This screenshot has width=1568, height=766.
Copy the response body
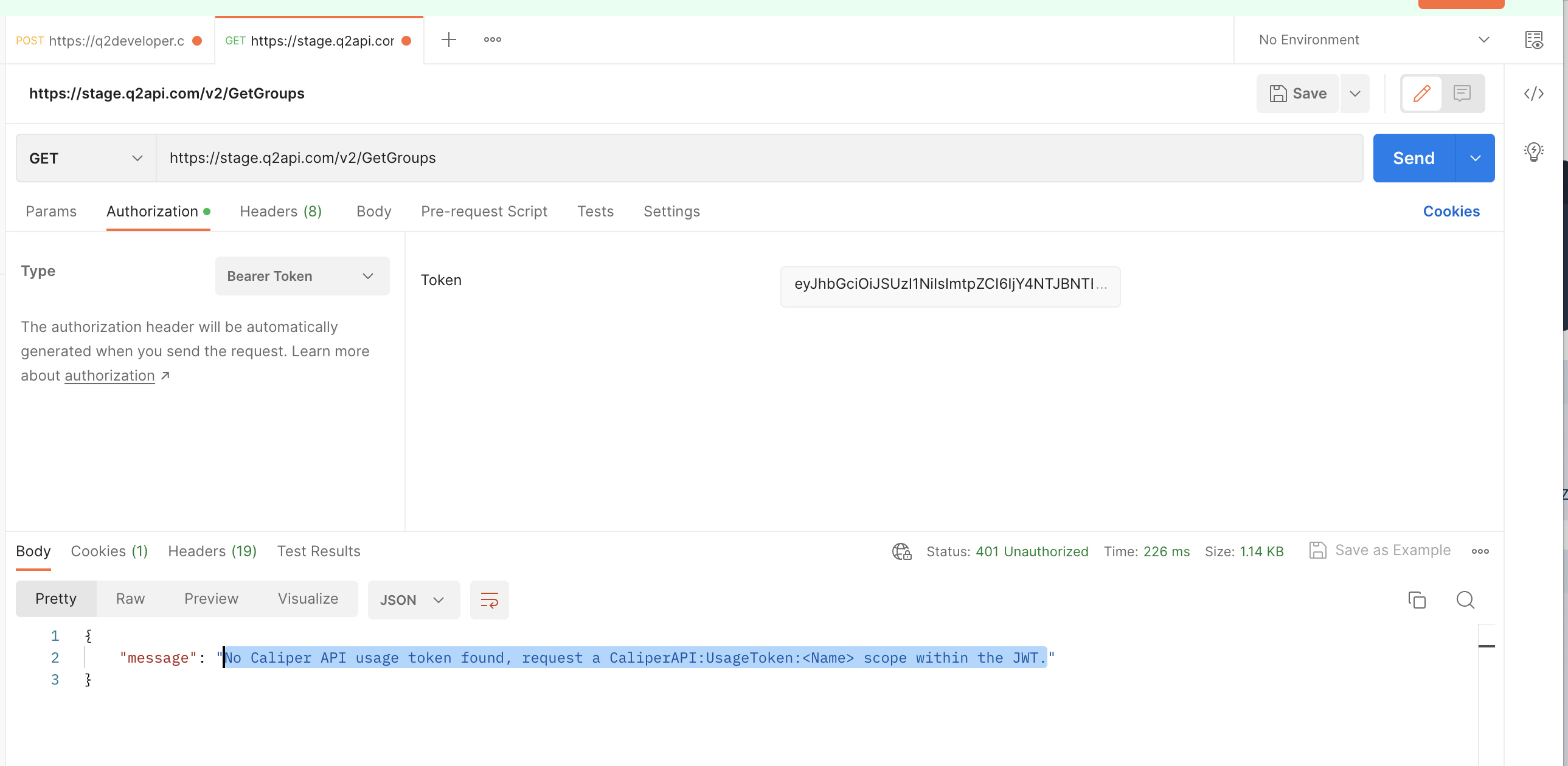coord(1417,600)
